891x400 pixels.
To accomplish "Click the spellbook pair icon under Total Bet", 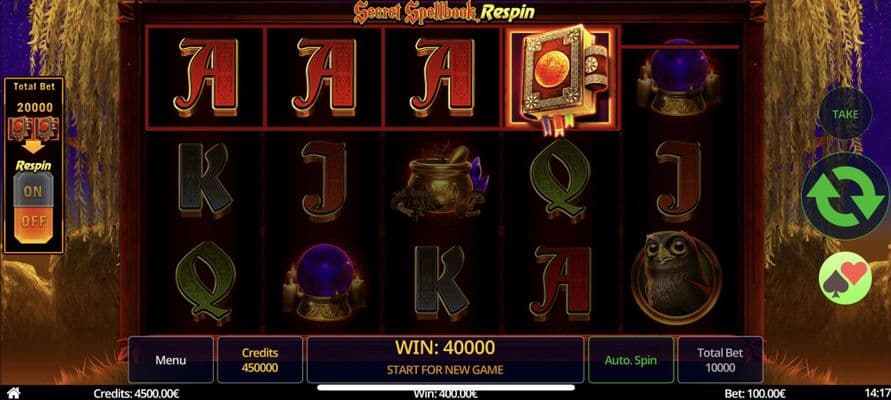I will (34, 128).
